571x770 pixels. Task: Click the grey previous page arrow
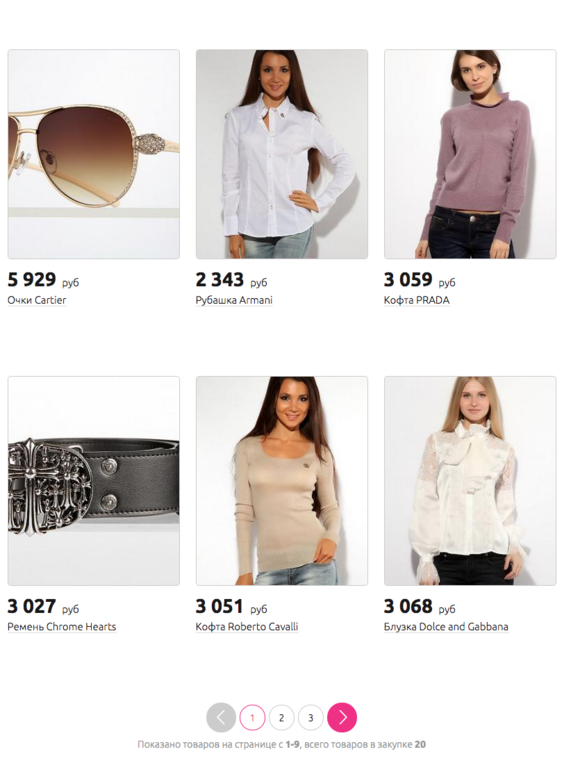click(221, 717)
